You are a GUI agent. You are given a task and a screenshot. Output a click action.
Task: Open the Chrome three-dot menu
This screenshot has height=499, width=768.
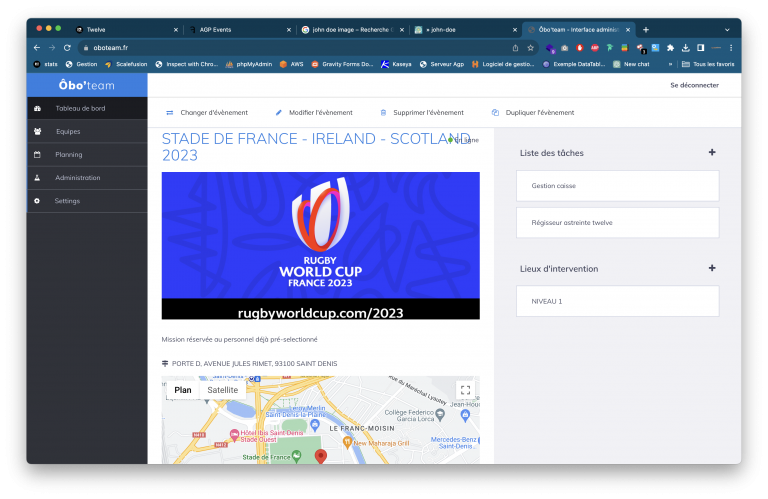point(731,48)
